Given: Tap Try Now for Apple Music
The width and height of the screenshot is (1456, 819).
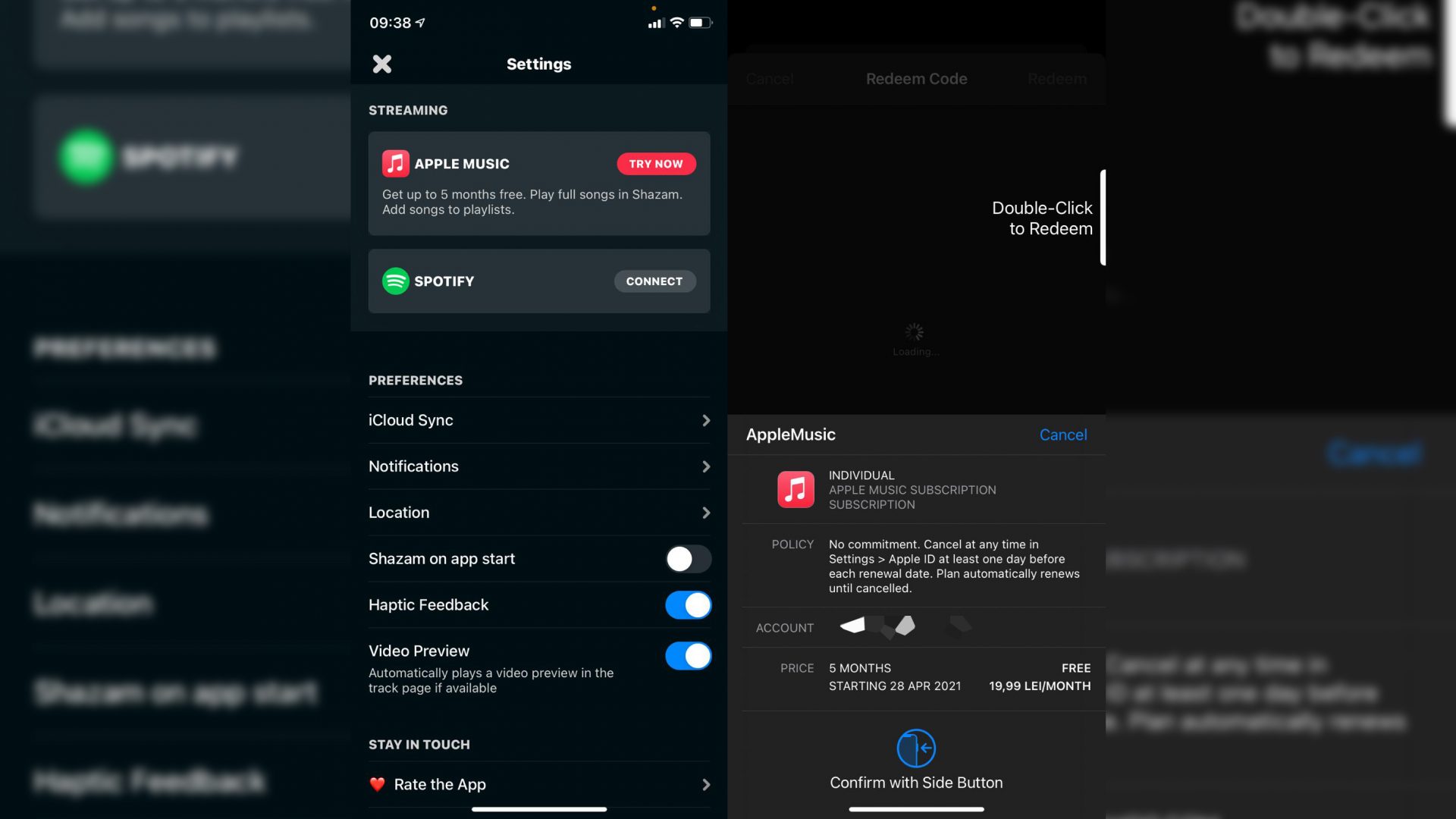Looking at the screenshot, I should pyautogui.click(x=656, y=163).
